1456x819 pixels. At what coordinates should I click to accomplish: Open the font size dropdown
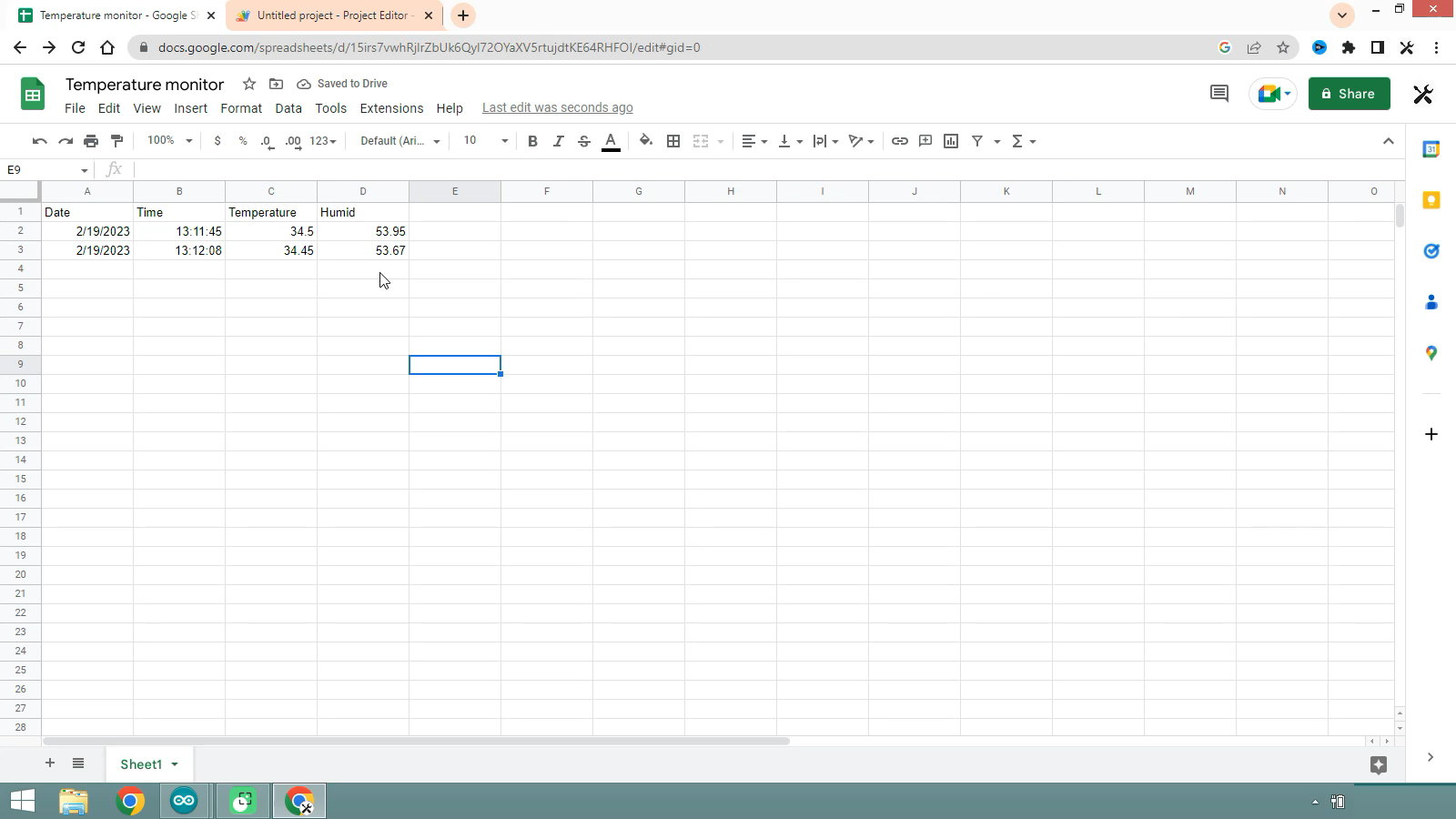[485, 141]
